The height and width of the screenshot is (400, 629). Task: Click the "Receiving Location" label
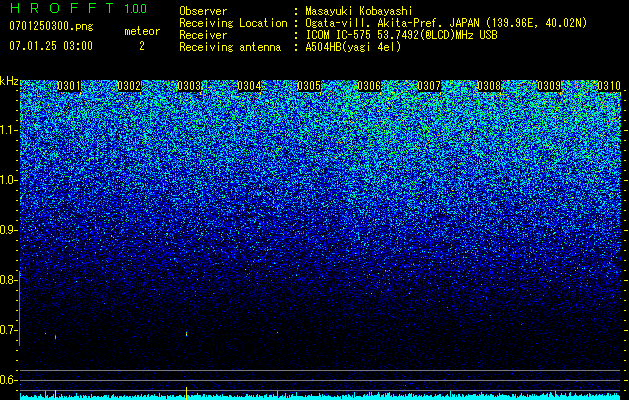233,23
